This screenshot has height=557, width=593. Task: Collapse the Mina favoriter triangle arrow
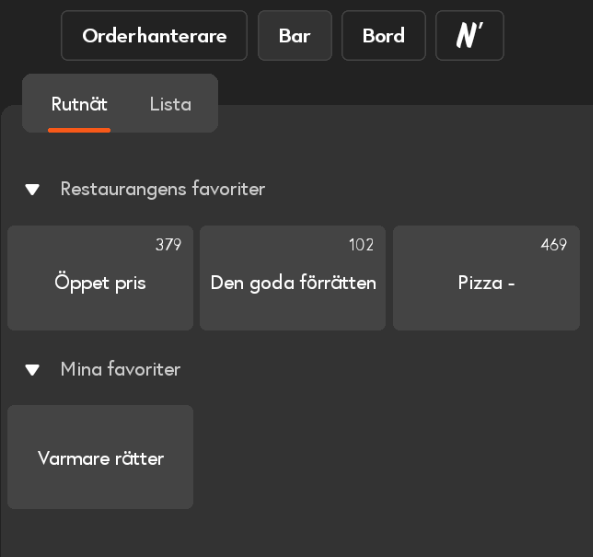[32, 369]
